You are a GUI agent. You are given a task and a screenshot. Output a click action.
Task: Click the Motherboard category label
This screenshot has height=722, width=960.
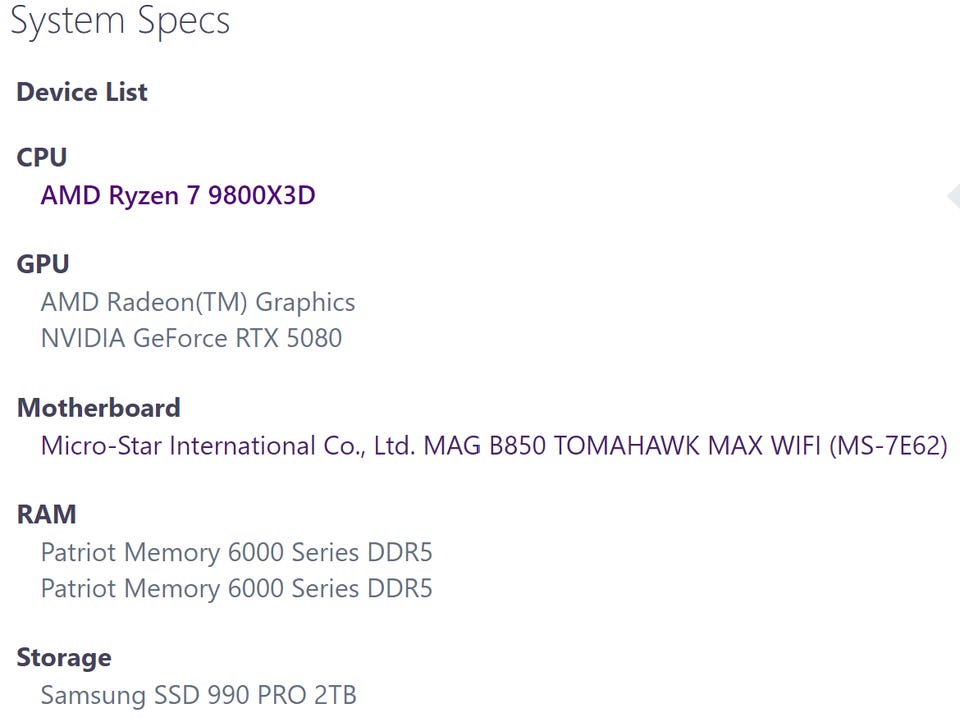pos(98,408)
